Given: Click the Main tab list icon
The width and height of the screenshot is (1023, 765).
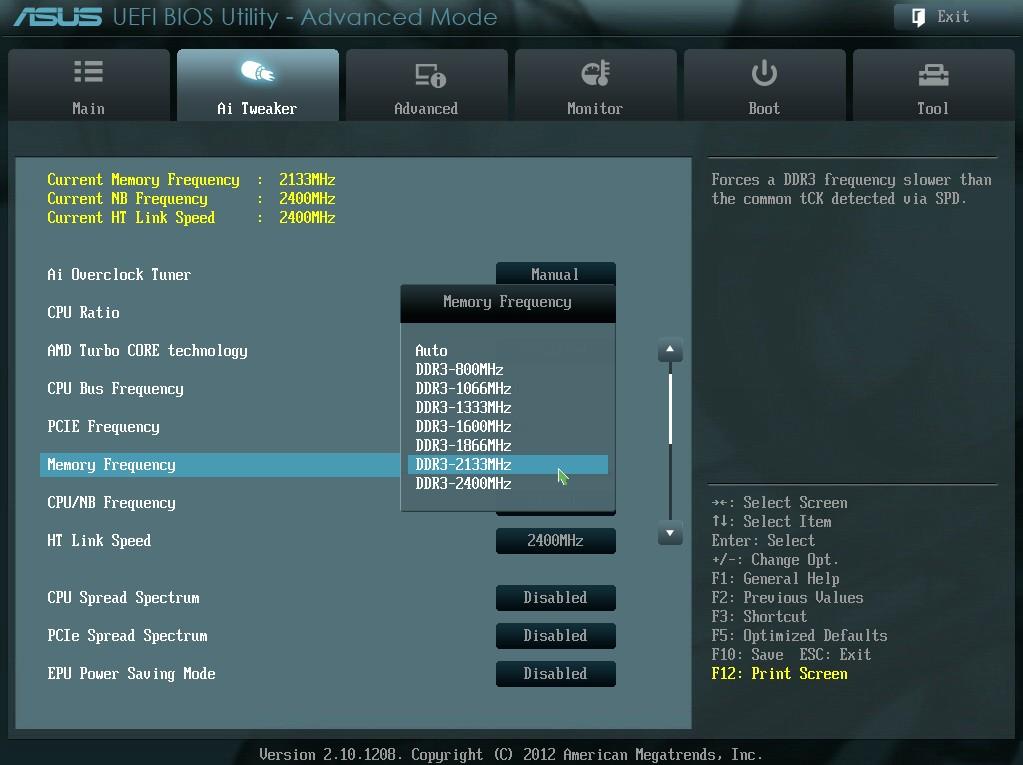Looking at the screenshot, I should coord(88,72).
